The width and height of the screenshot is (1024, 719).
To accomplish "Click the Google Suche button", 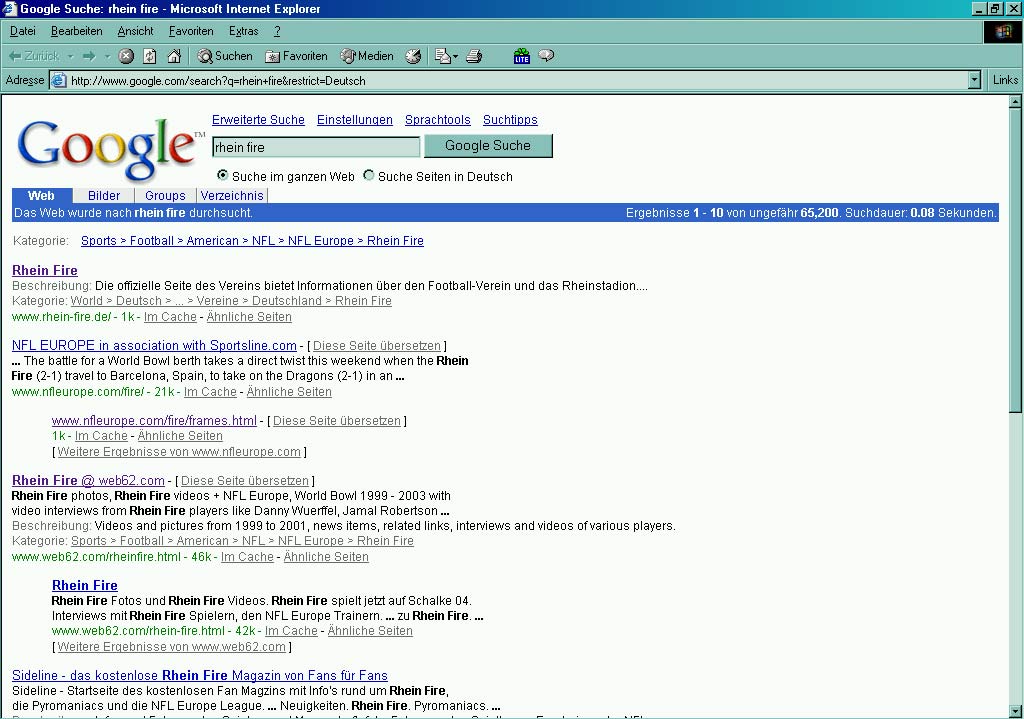I will point(488,146).
